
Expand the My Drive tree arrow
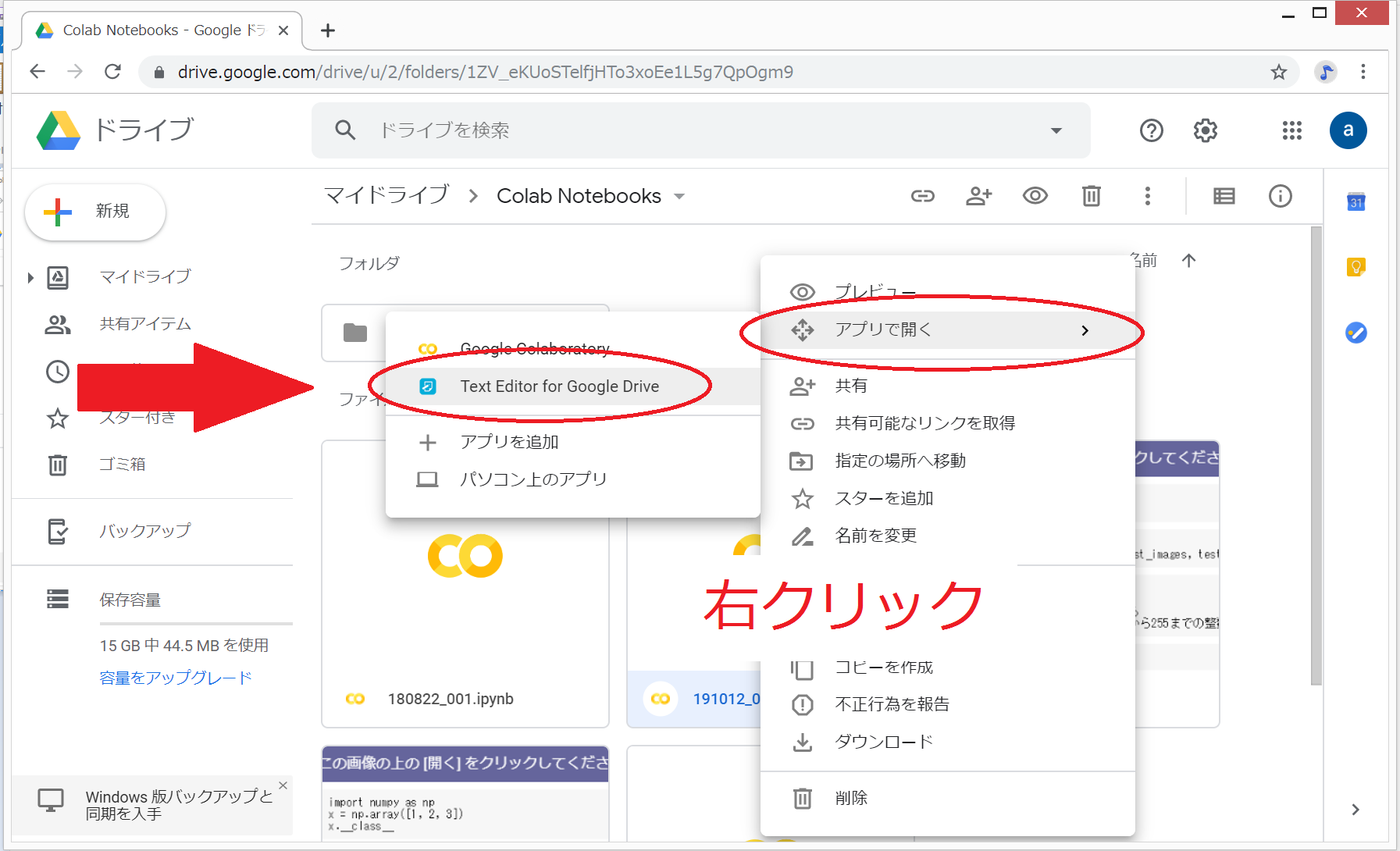tap(30, 277)
